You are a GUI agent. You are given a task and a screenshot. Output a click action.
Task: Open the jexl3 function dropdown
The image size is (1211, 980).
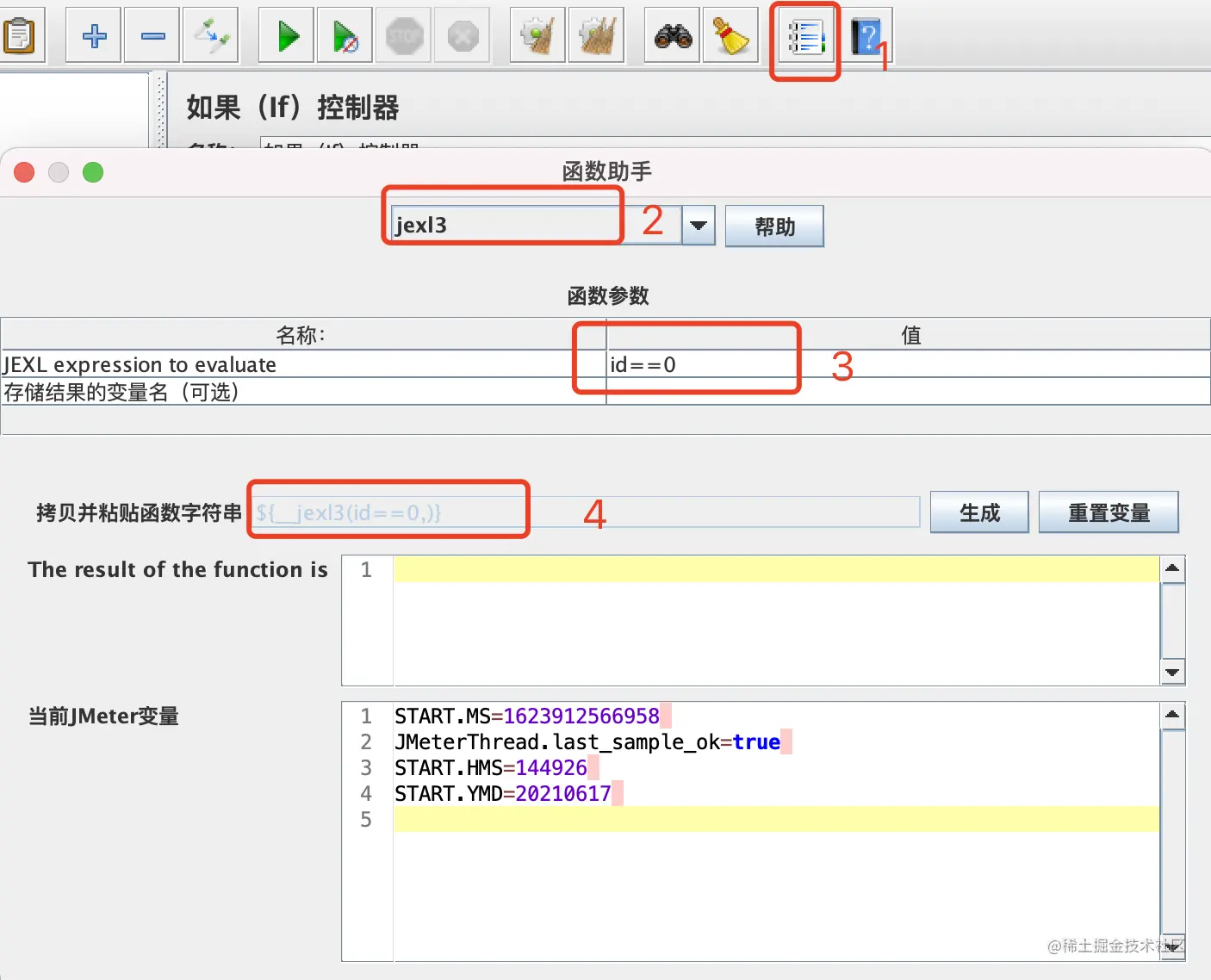[699, 226]
